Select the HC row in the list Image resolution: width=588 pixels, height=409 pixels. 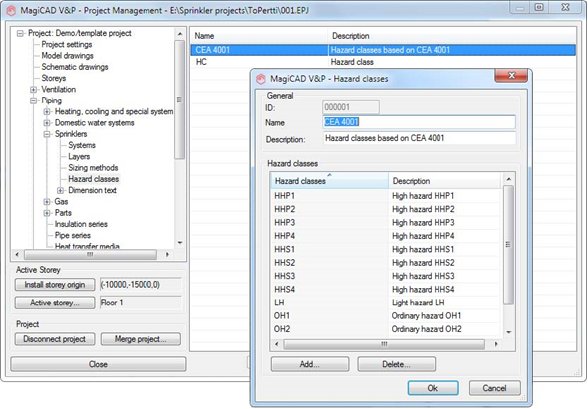pyautogui.click(x=383, y=62)
